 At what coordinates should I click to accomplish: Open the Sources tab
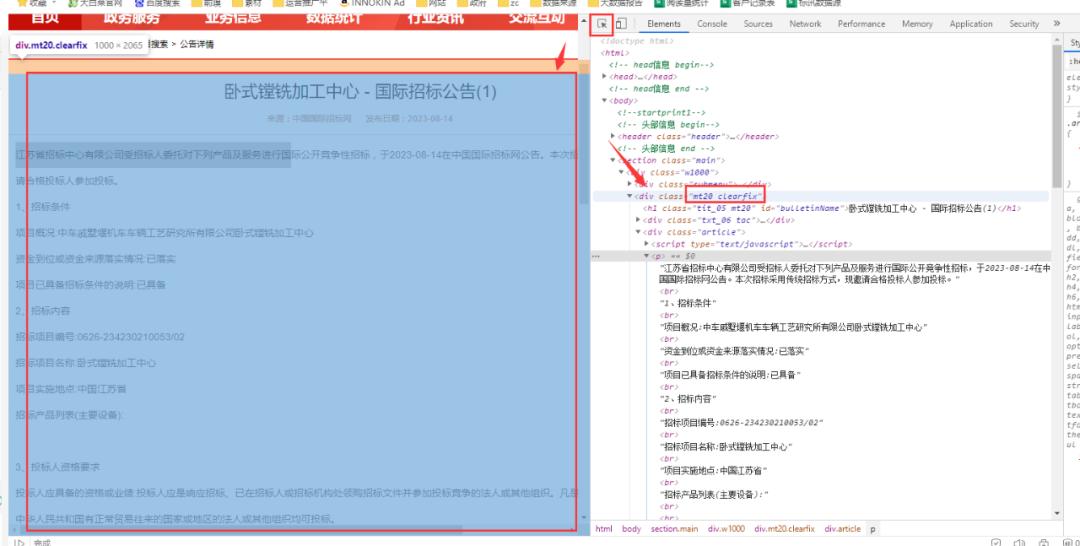pos(758,24)
